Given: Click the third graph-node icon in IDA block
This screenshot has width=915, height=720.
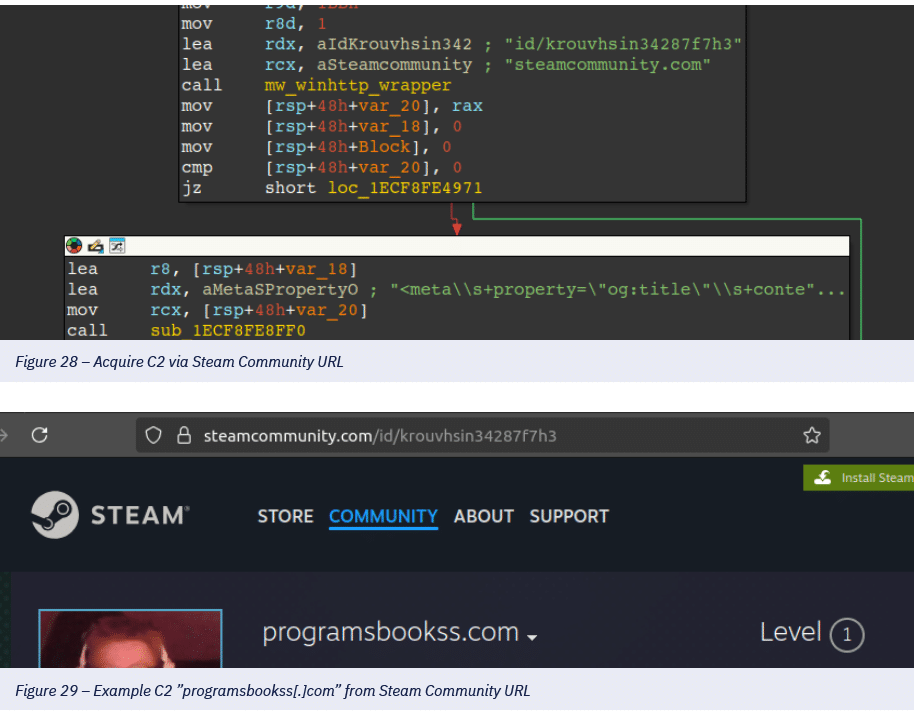Looking at the screenshot, I should pyautogui.click(x=116, y=245).
